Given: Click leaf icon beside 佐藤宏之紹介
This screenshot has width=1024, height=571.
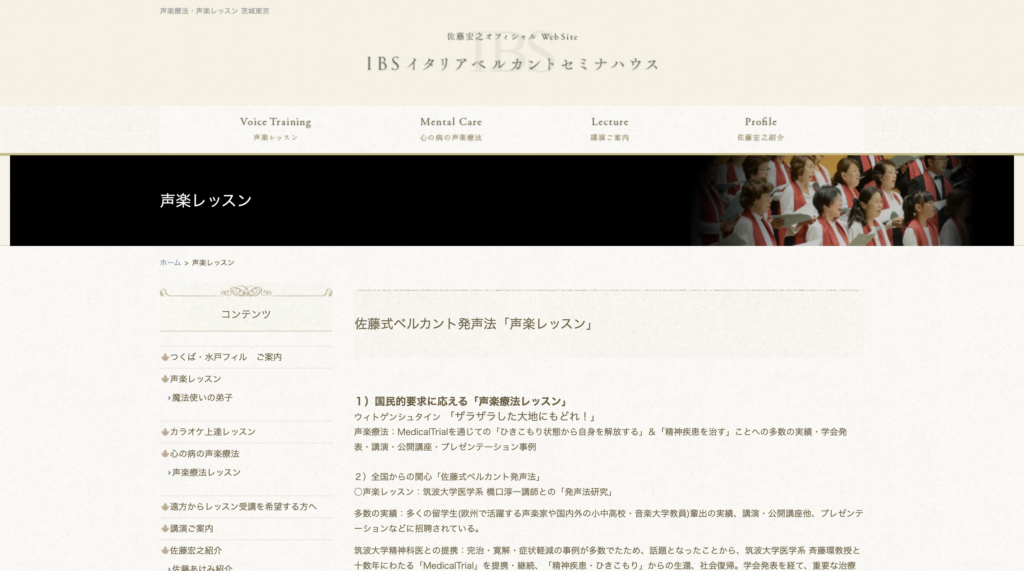Looking at the screenshot, I should pyautogui.click(x=165, y=550).
